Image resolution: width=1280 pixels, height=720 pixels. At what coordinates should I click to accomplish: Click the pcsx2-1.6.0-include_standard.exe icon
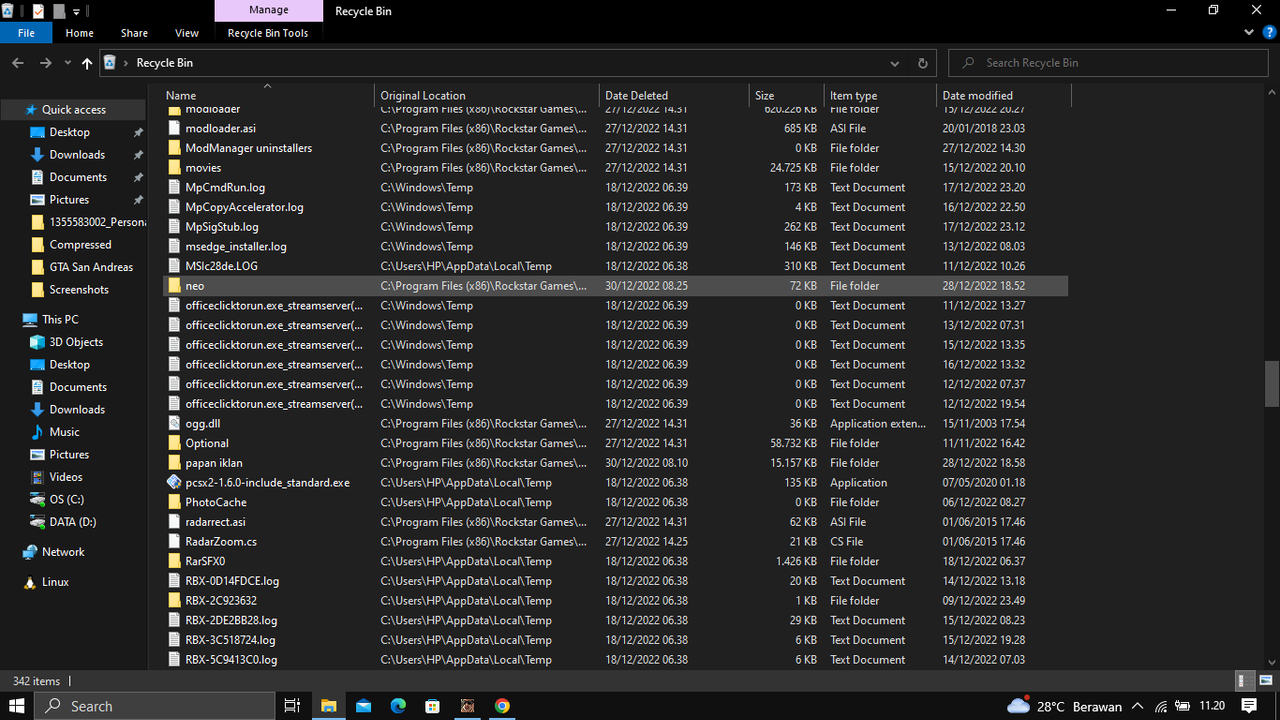[174, 482]
